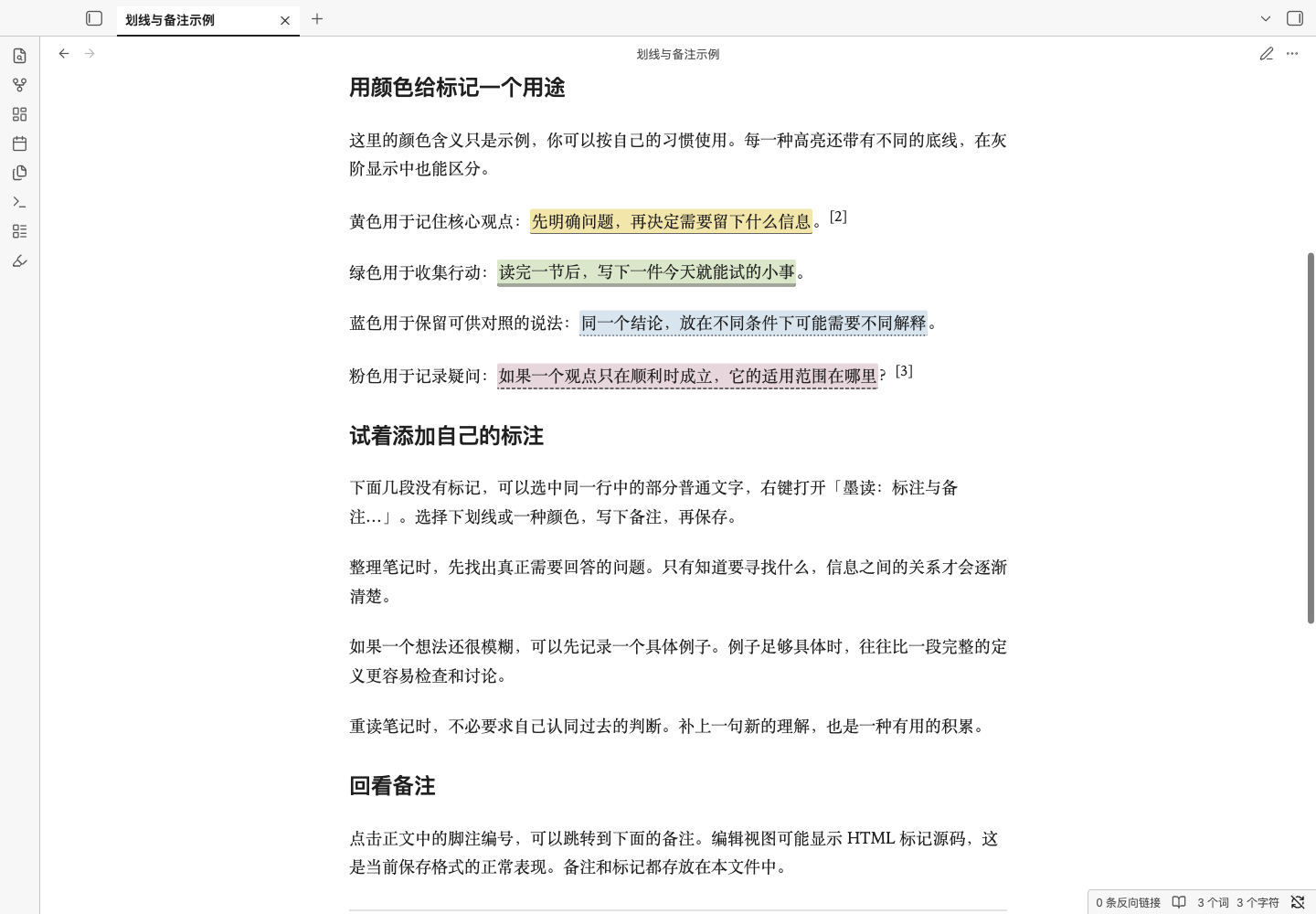Click the 3 个词 word count
Image resolution: width=1316 pixels, height=914 pixels.
[x=1213, y=902]
